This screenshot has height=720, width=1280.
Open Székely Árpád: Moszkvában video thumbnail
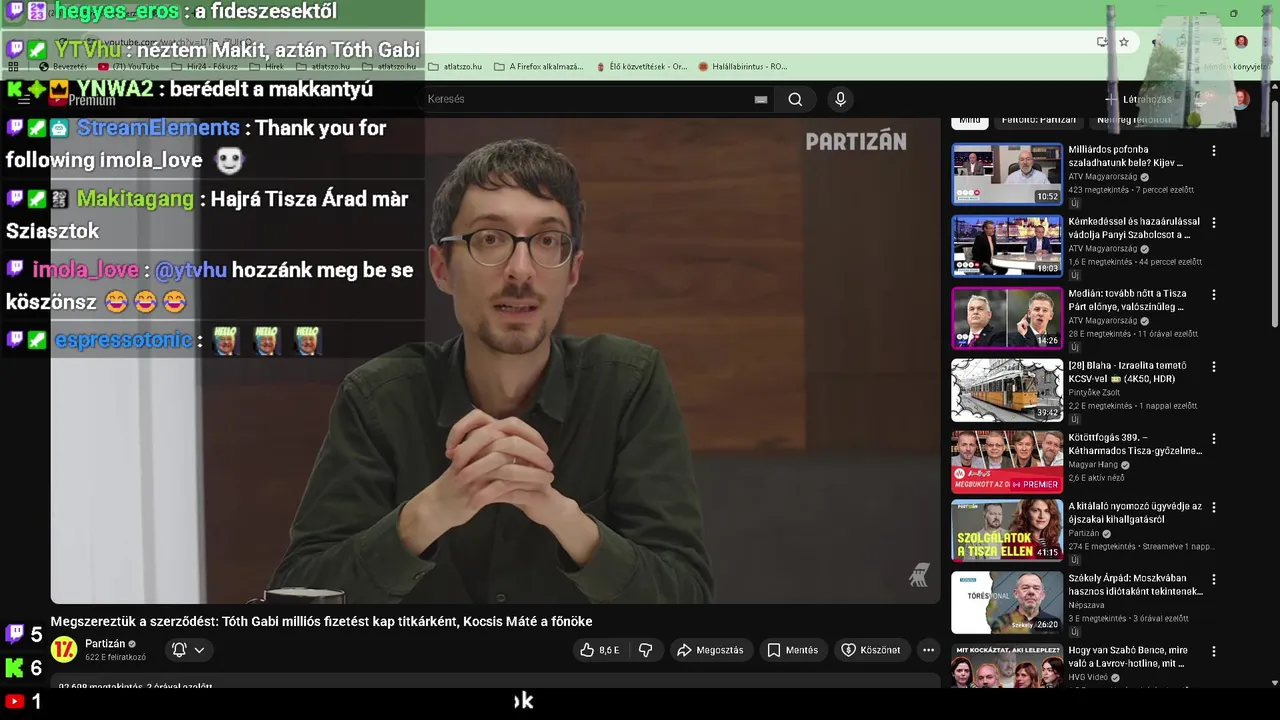pyautogui.click(x=1007, y=602)
